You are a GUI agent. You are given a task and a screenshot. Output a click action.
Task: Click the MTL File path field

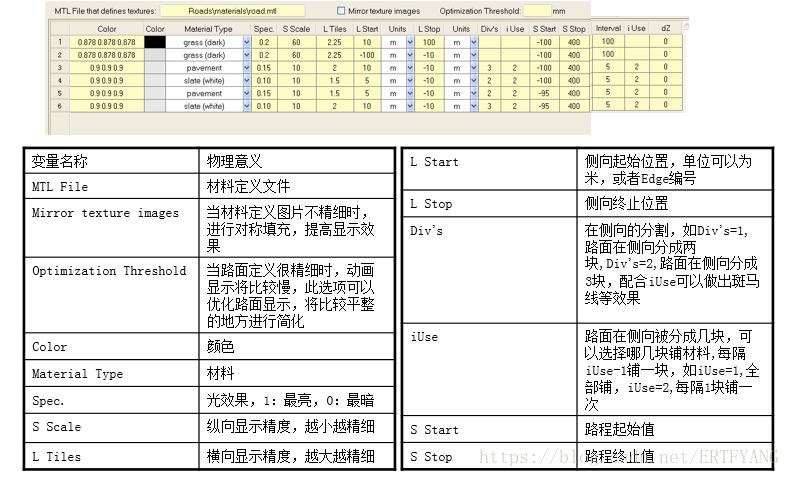click(232, 11)
